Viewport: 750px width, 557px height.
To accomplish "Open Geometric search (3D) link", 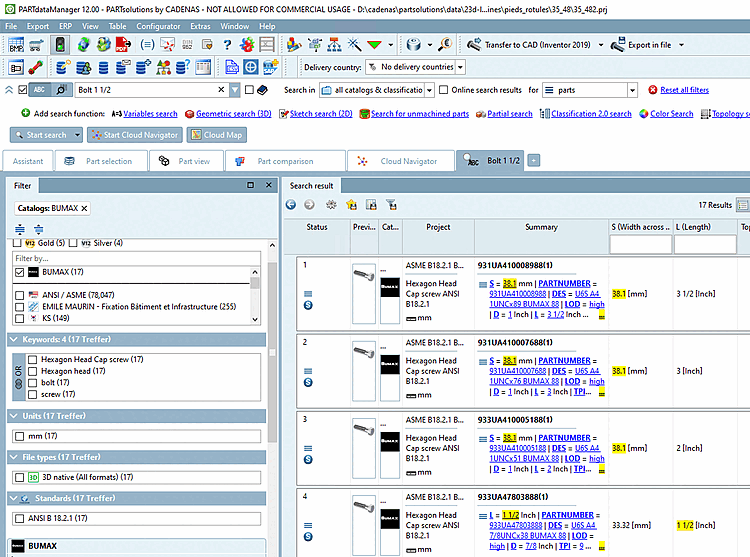I will [x=233, y=114].
